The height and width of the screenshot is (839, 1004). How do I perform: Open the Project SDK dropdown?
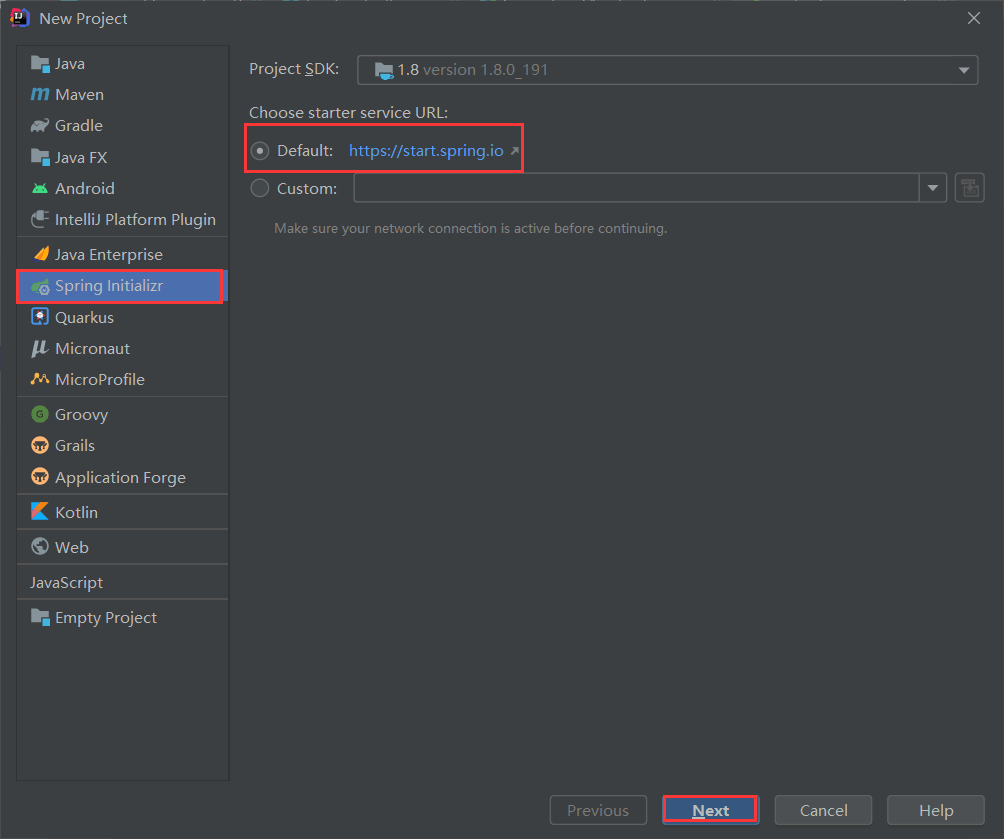coord(667,70)
